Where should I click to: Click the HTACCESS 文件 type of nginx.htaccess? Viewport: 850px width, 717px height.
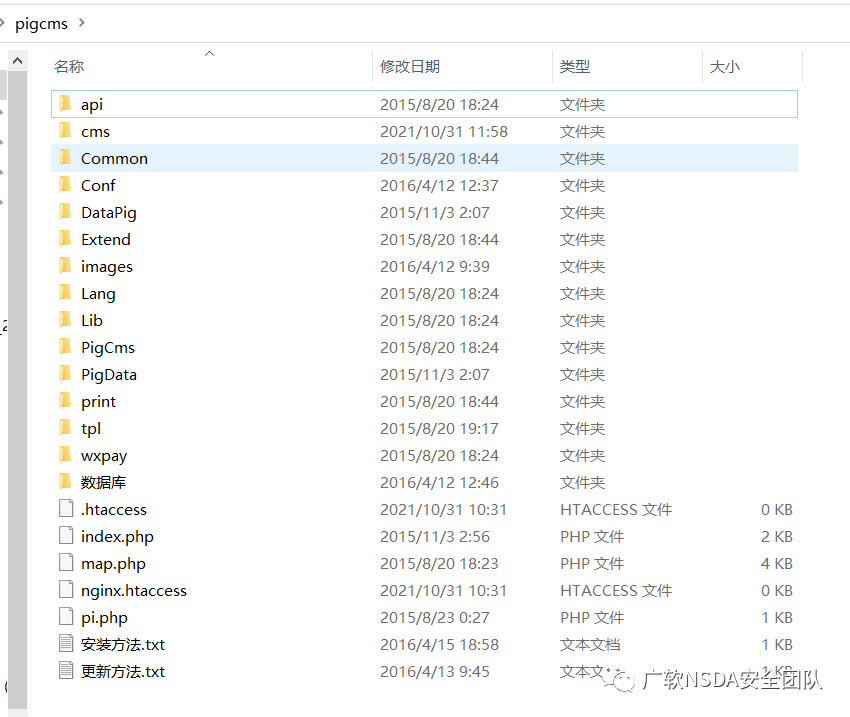[x=616, y=591]
